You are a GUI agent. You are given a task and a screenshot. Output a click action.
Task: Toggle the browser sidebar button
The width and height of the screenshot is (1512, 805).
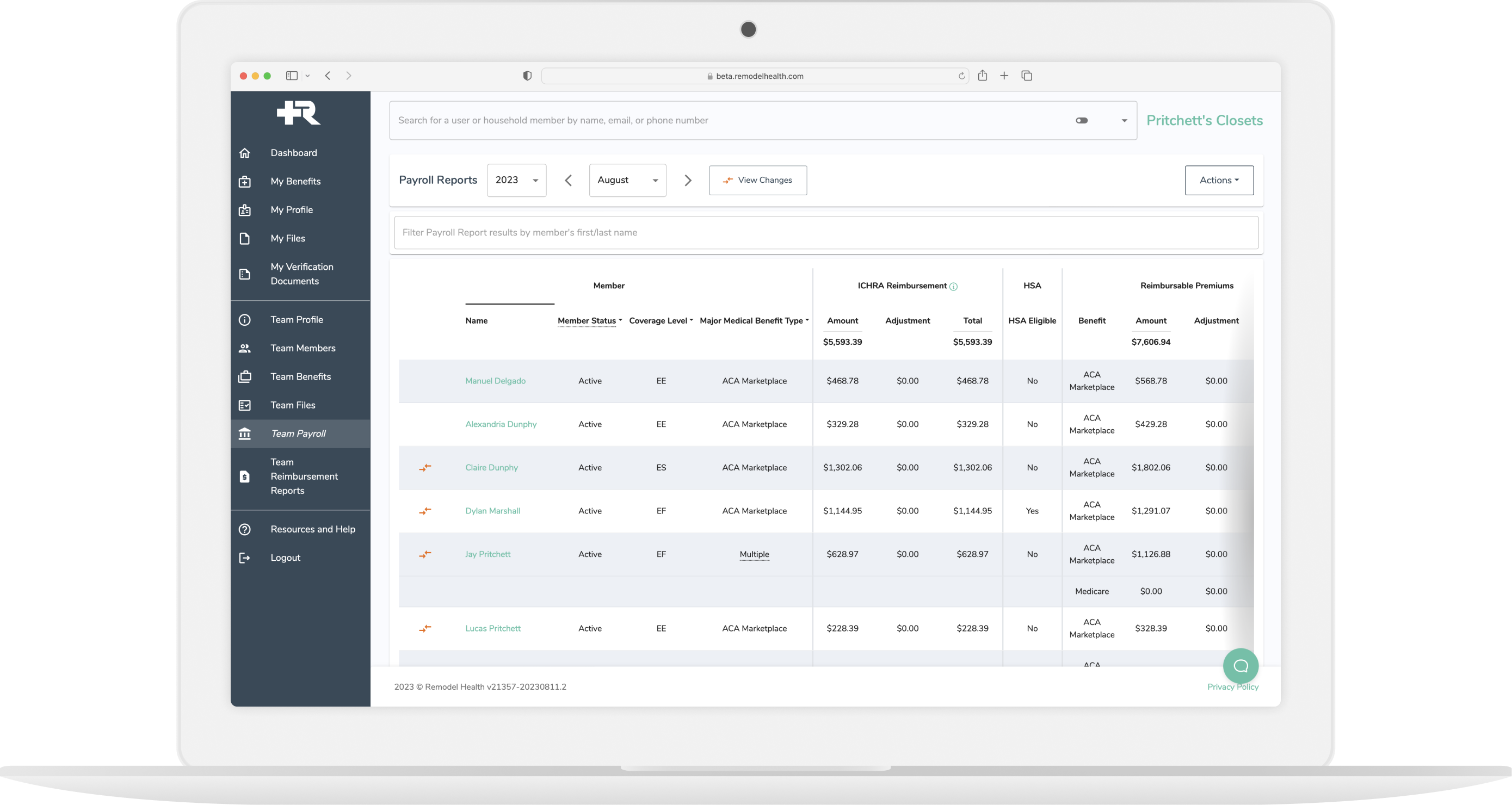click(x=292, y=76)
